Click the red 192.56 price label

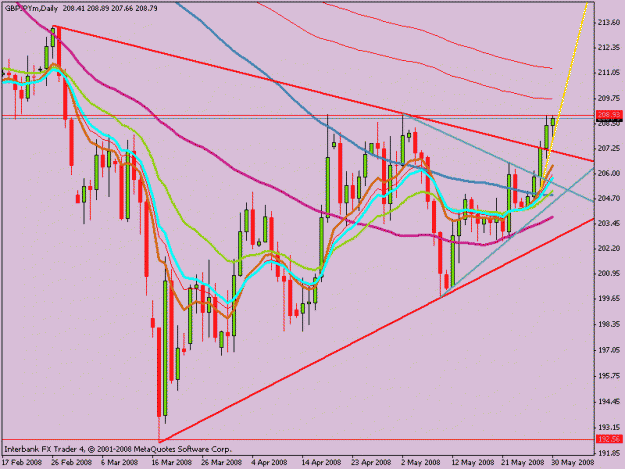coord(609,439)
